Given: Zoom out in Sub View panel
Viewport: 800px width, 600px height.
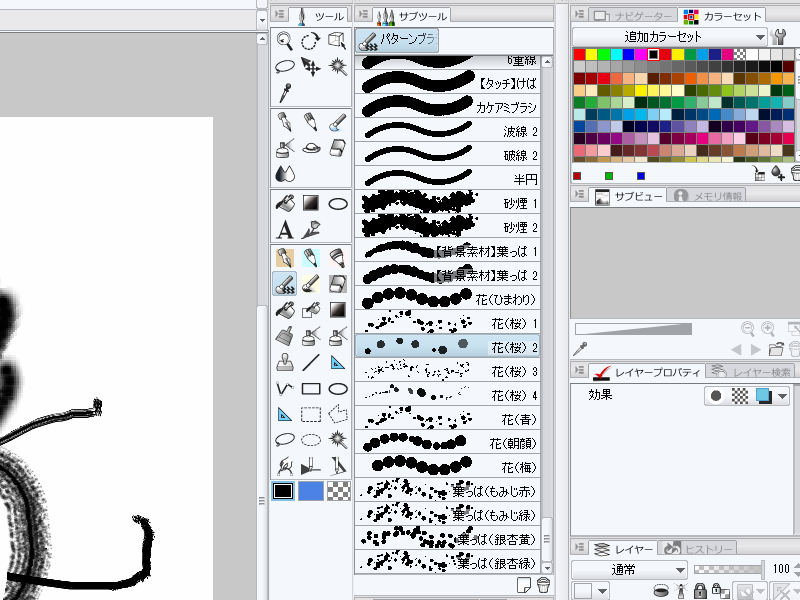Looking at the screenshot, I should (747, 329).
